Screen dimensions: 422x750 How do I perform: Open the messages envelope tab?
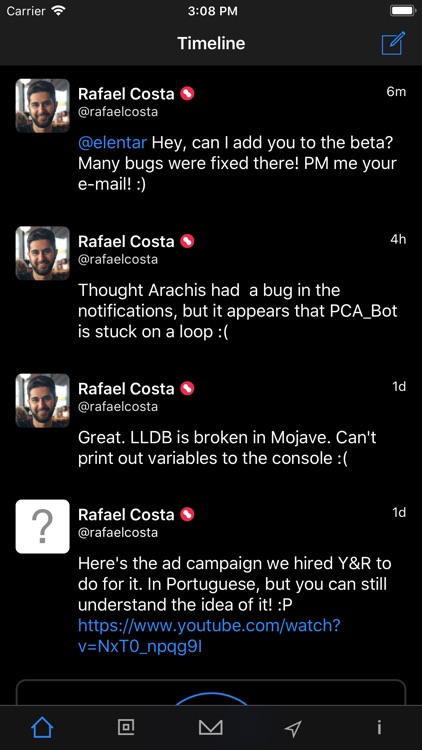coord(211,728)
